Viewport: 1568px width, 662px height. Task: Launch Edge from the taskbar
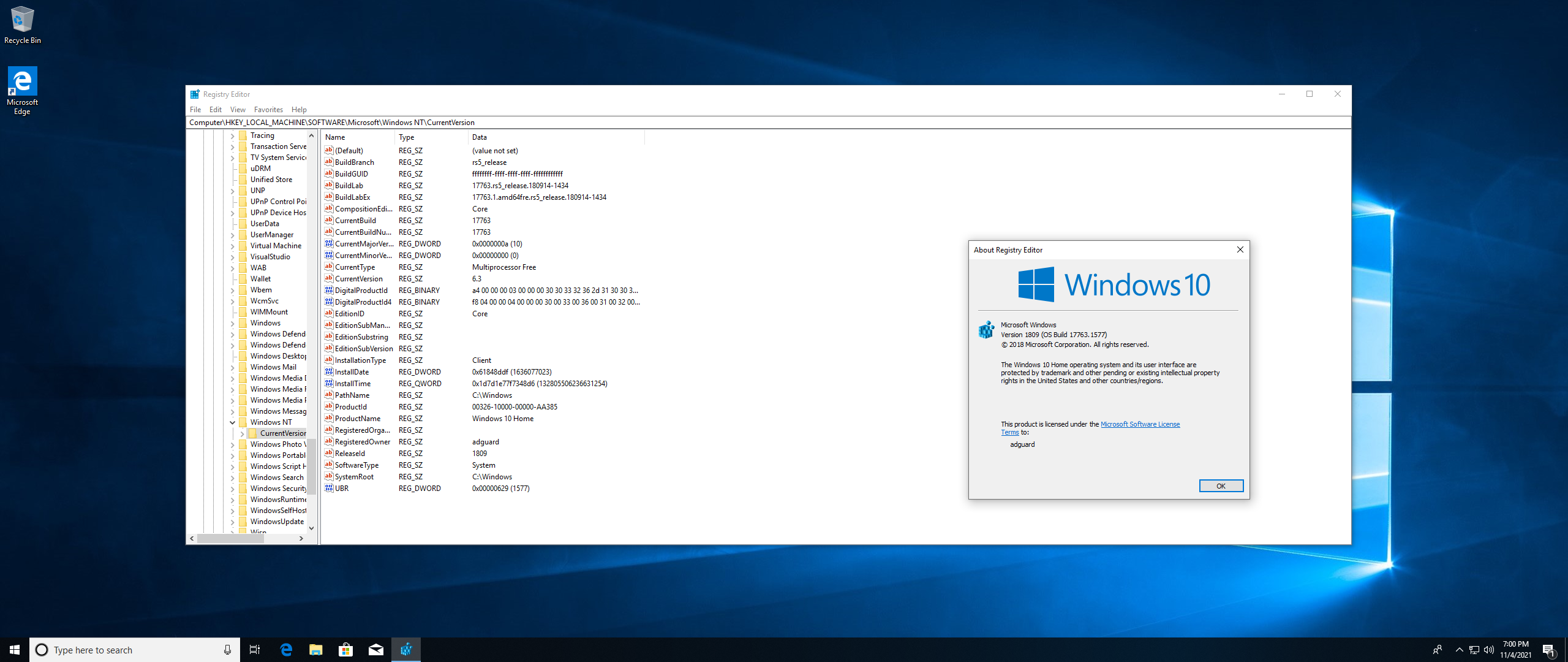[285, 650]
